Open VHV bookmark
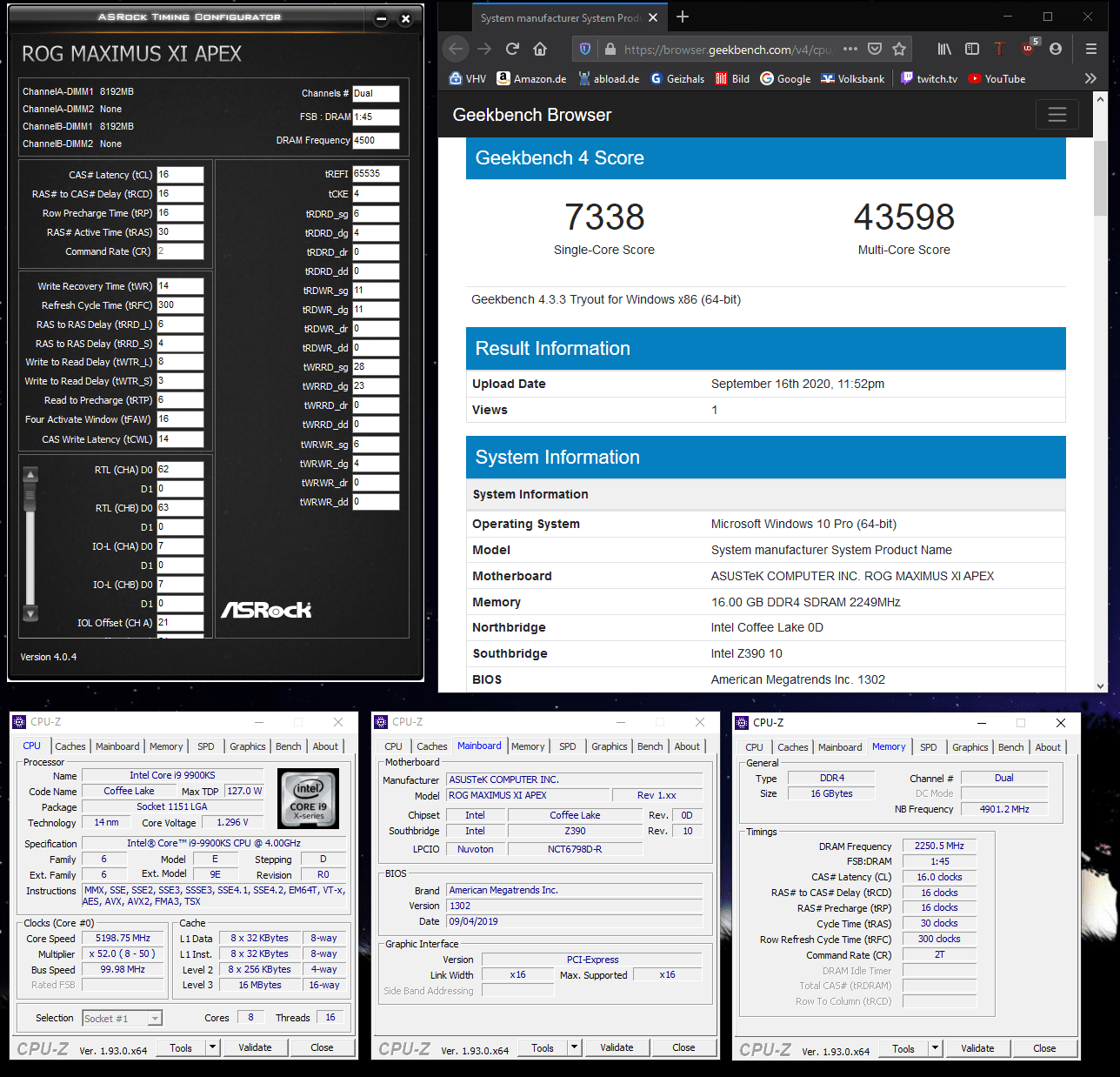 467,78
